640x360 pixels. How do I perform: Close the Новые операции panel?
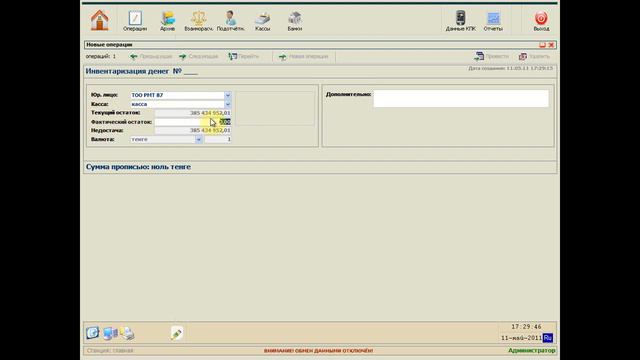[x=551, y=45]
